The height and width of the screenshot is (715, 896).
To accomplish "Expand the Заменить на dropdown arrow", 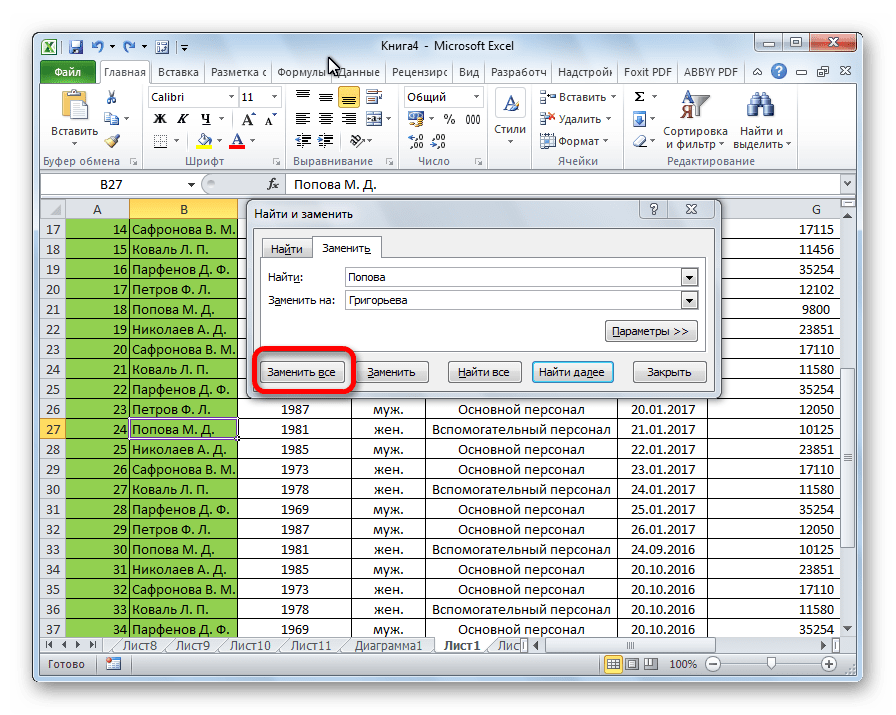I will click(x=688, y=300).
